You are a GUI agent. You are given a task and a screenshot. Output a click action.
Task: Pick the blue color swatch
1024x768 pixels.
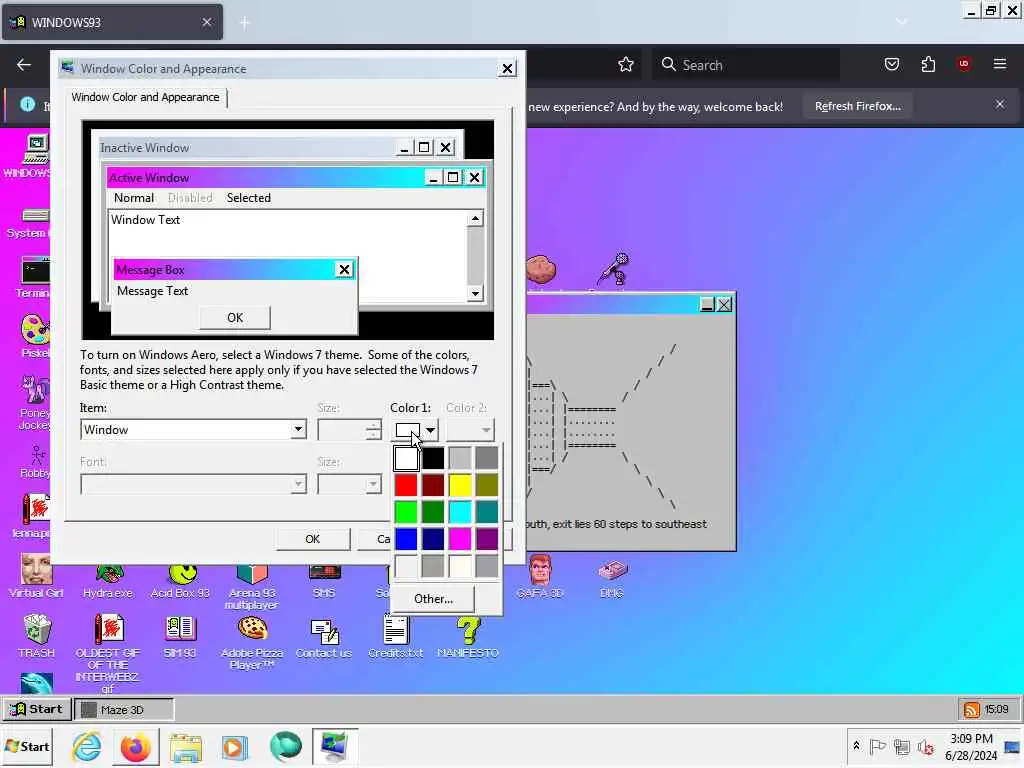(406, 539)
